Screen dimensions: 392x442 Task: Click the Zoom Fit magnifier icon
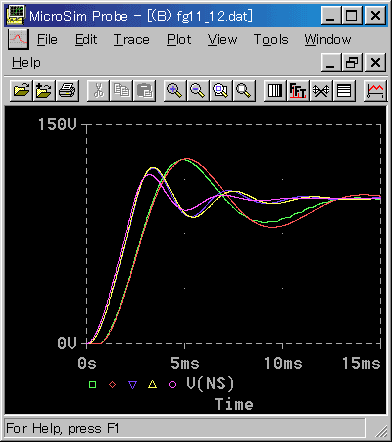click(x=244, y=90)
